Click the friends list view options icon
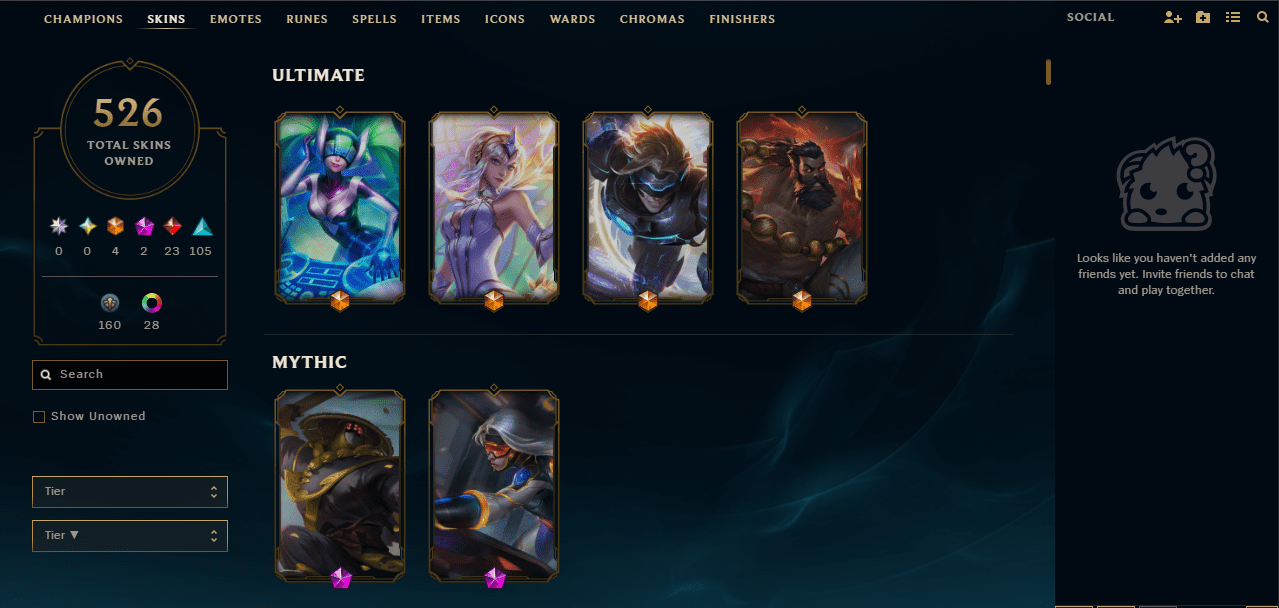Screen dimensions: 1279x608 click(x=1233, y=18)
